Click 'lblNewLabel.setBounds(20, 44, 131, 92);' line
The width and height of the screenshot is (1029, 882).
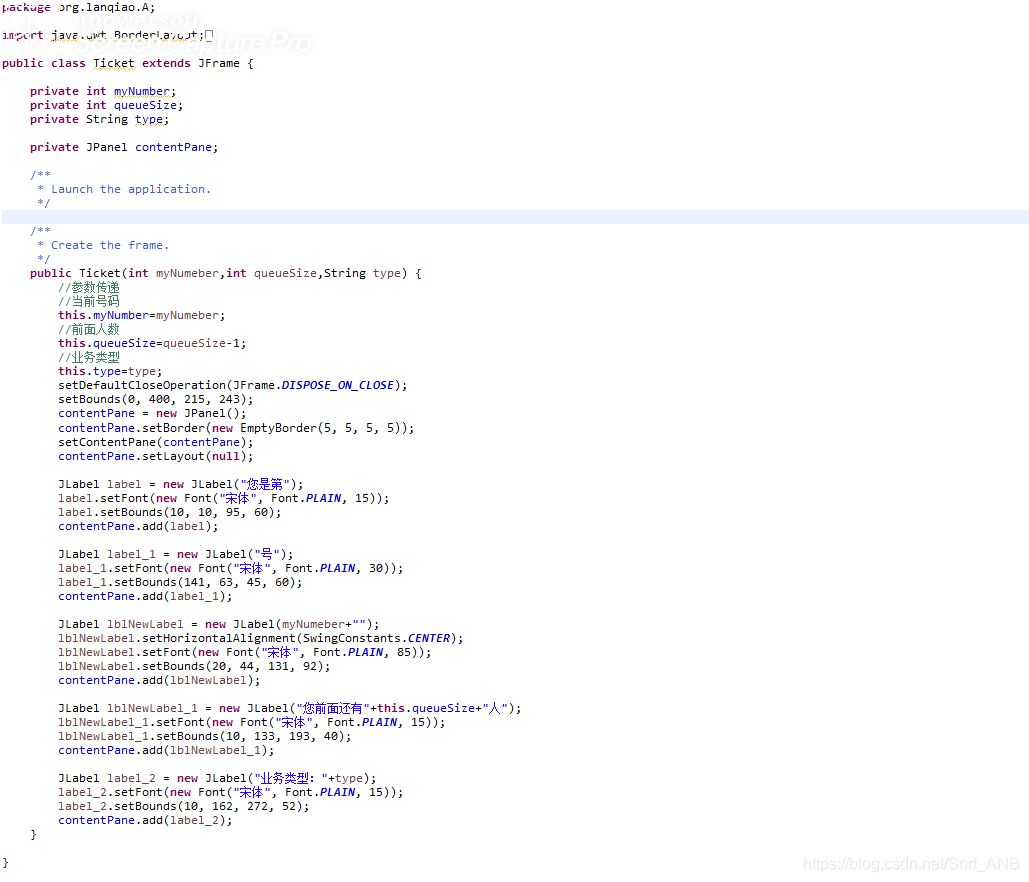pos(194,666)
